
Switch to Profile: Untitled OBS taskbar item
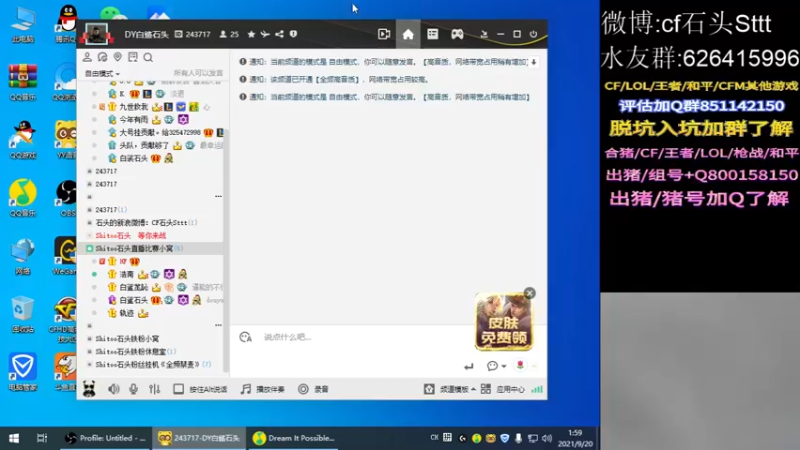[106, 438]
